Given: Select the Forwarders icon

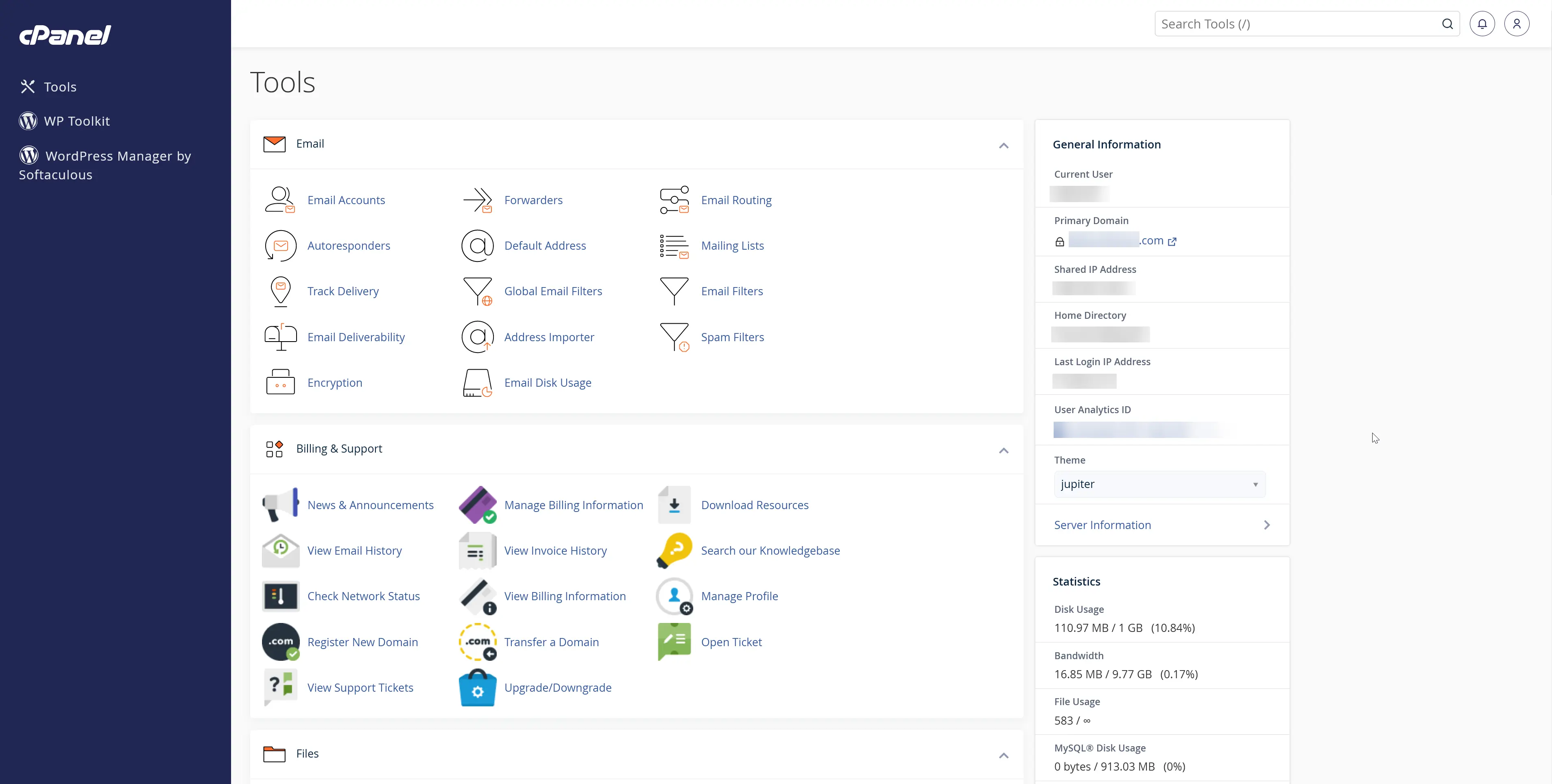Looking at the screenshot, I should 478,200.
